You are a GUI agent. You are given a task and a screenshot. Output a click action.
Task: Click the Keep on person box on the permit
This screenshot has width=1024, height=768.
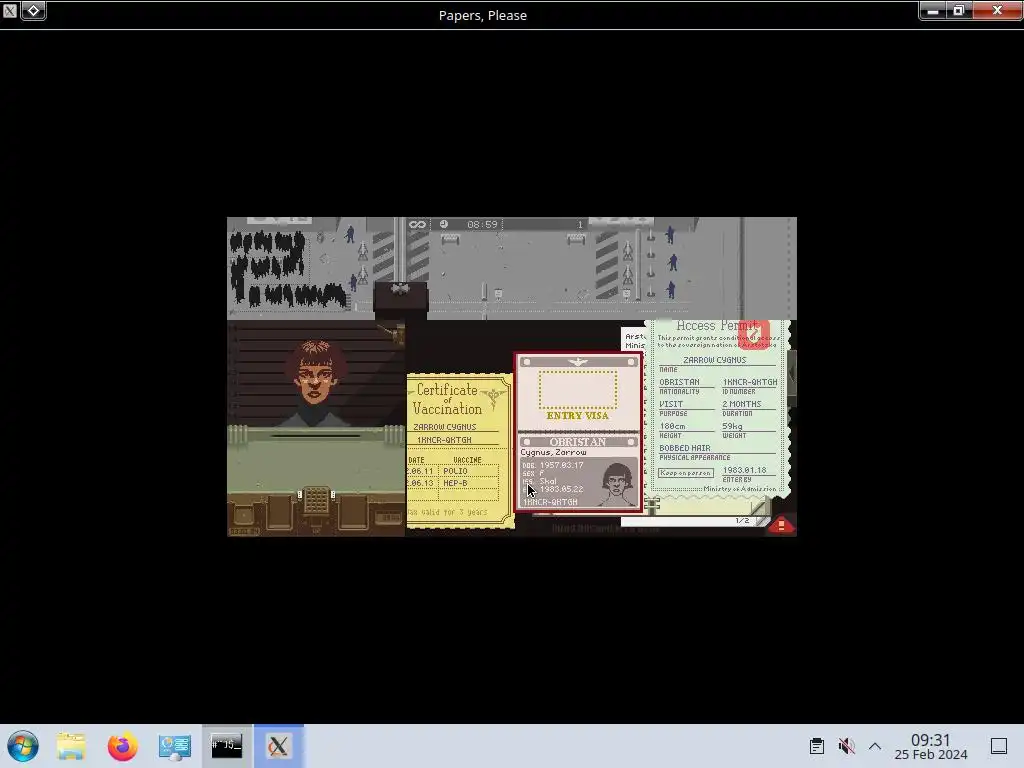[x=686, y=473]
